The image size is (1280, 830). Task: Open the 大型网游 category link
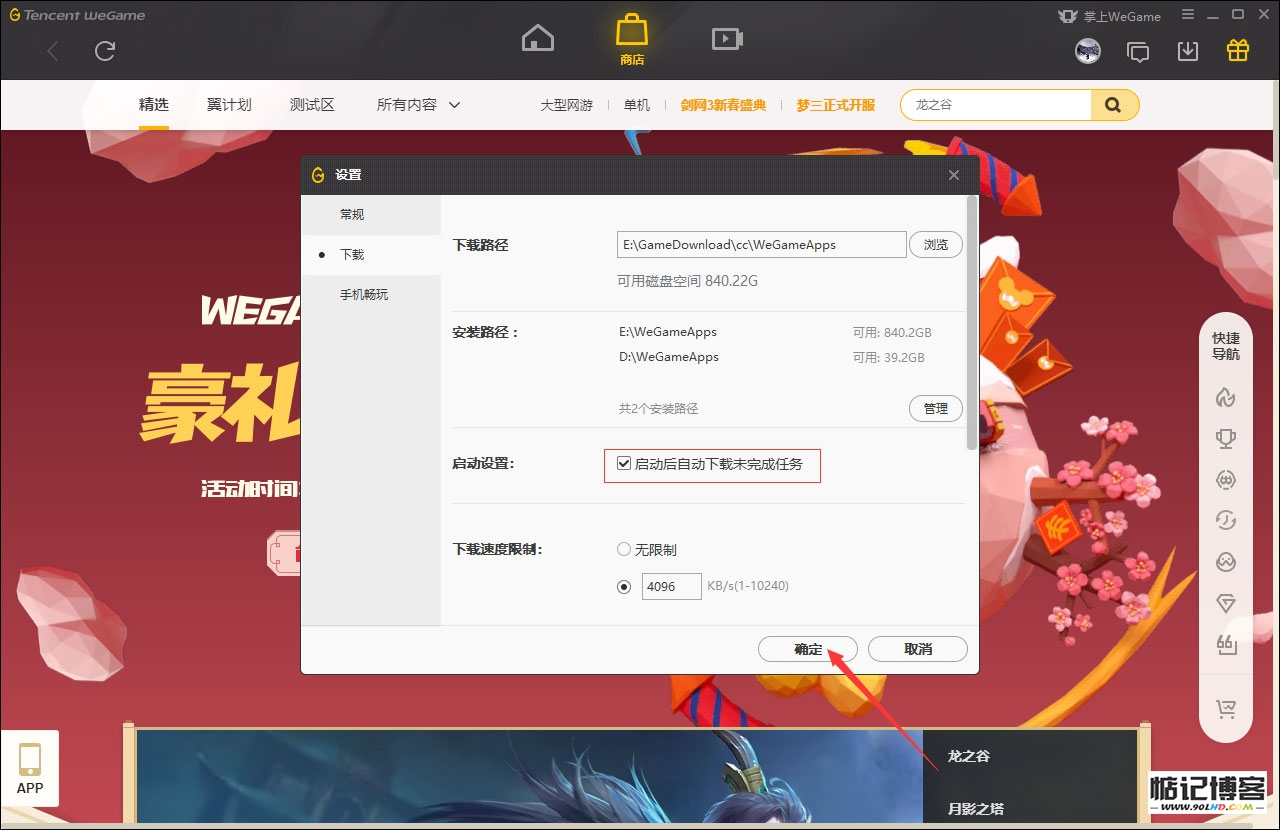[566, 105]
